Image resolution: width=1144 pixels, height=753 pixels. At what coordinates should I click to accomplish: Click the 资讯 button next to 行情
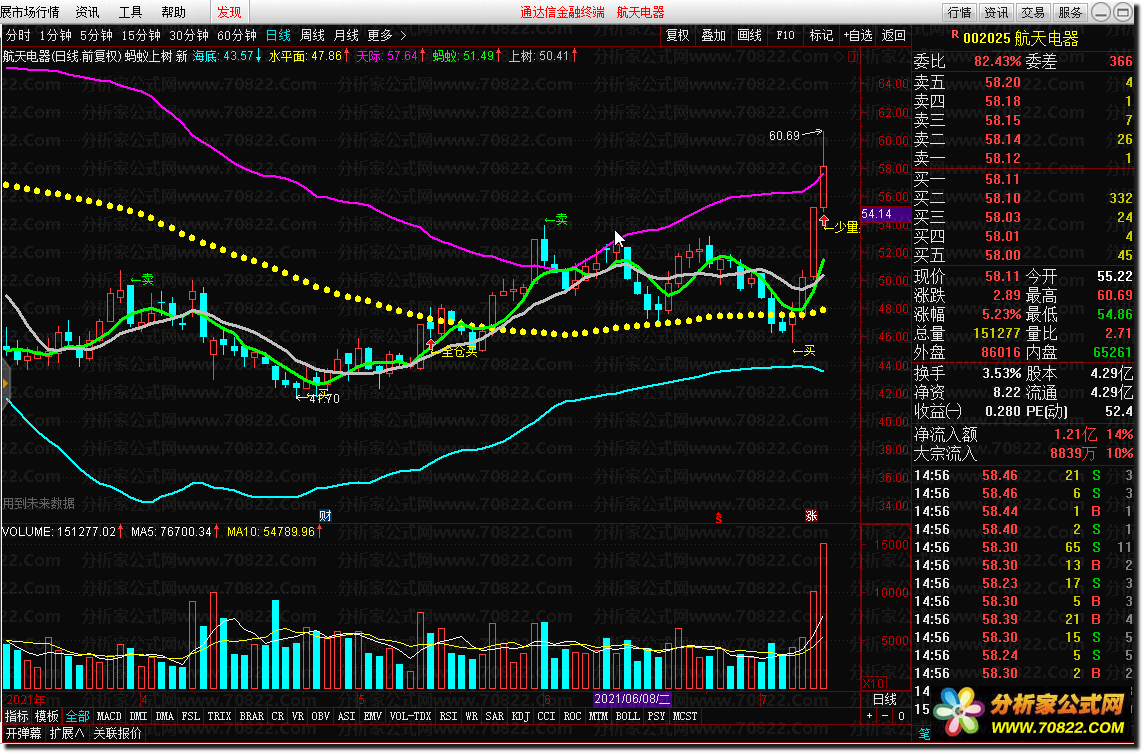996,12
